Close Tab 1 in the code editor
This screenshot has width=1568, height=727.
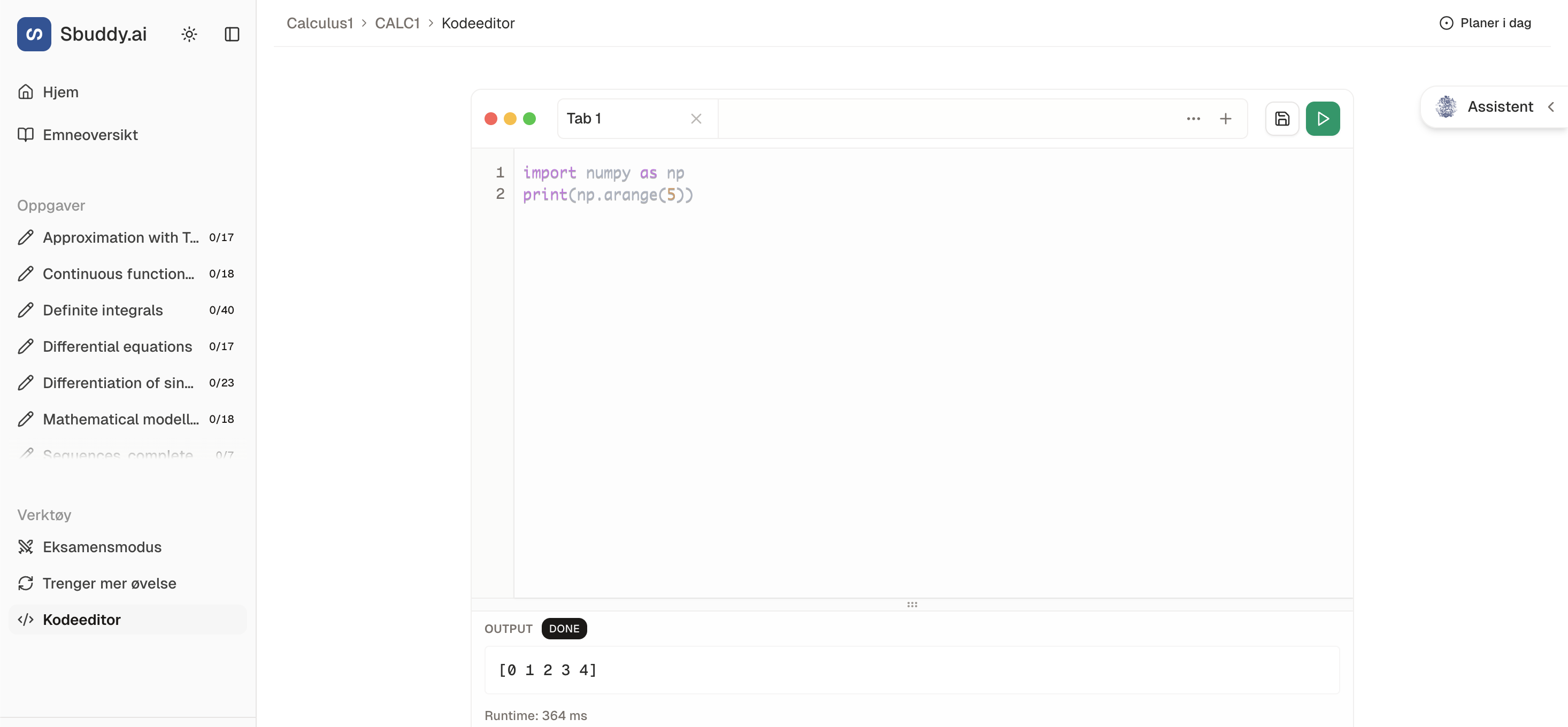click(696, 118)
